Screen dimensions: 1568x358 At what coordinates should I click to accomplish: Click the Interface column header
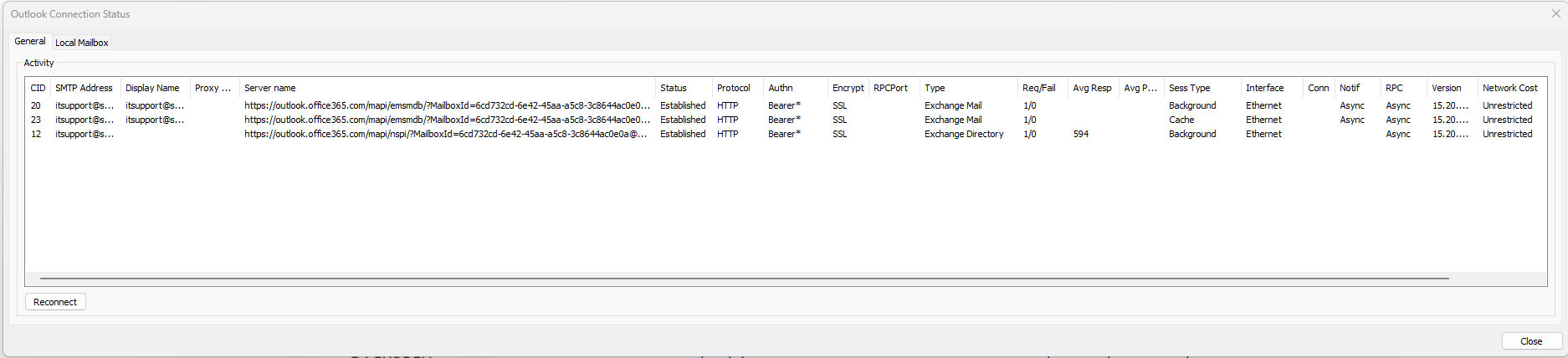[1271, 88]
